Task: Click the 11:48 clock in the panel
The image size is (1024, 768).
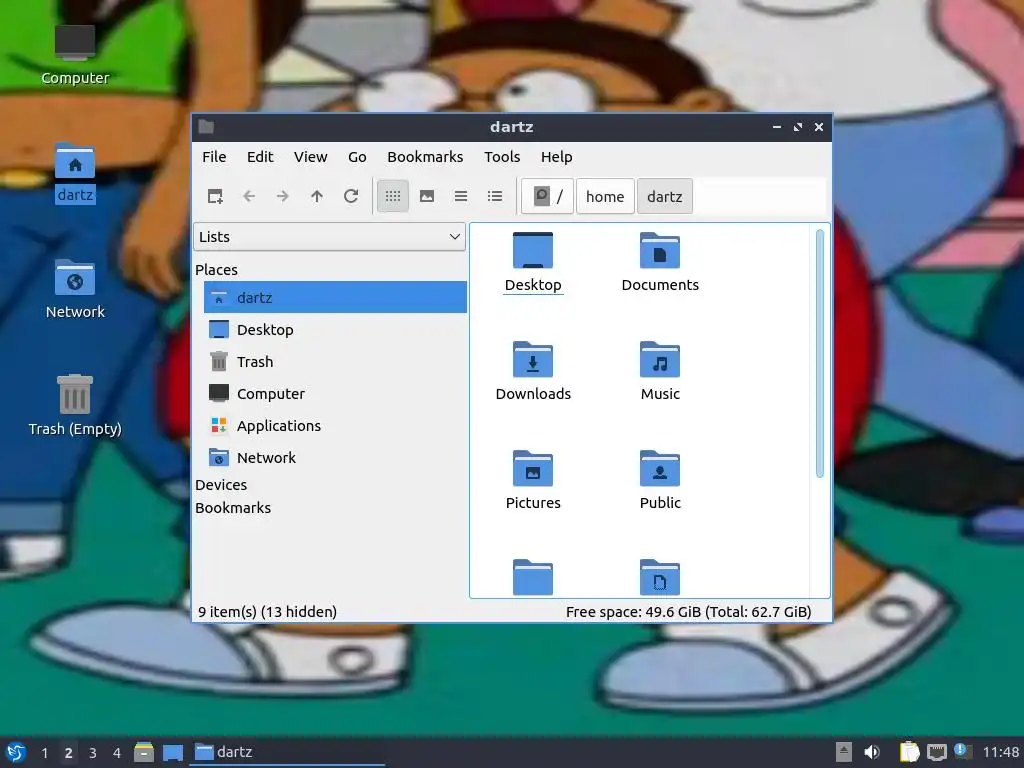Action: (1000, 752)
